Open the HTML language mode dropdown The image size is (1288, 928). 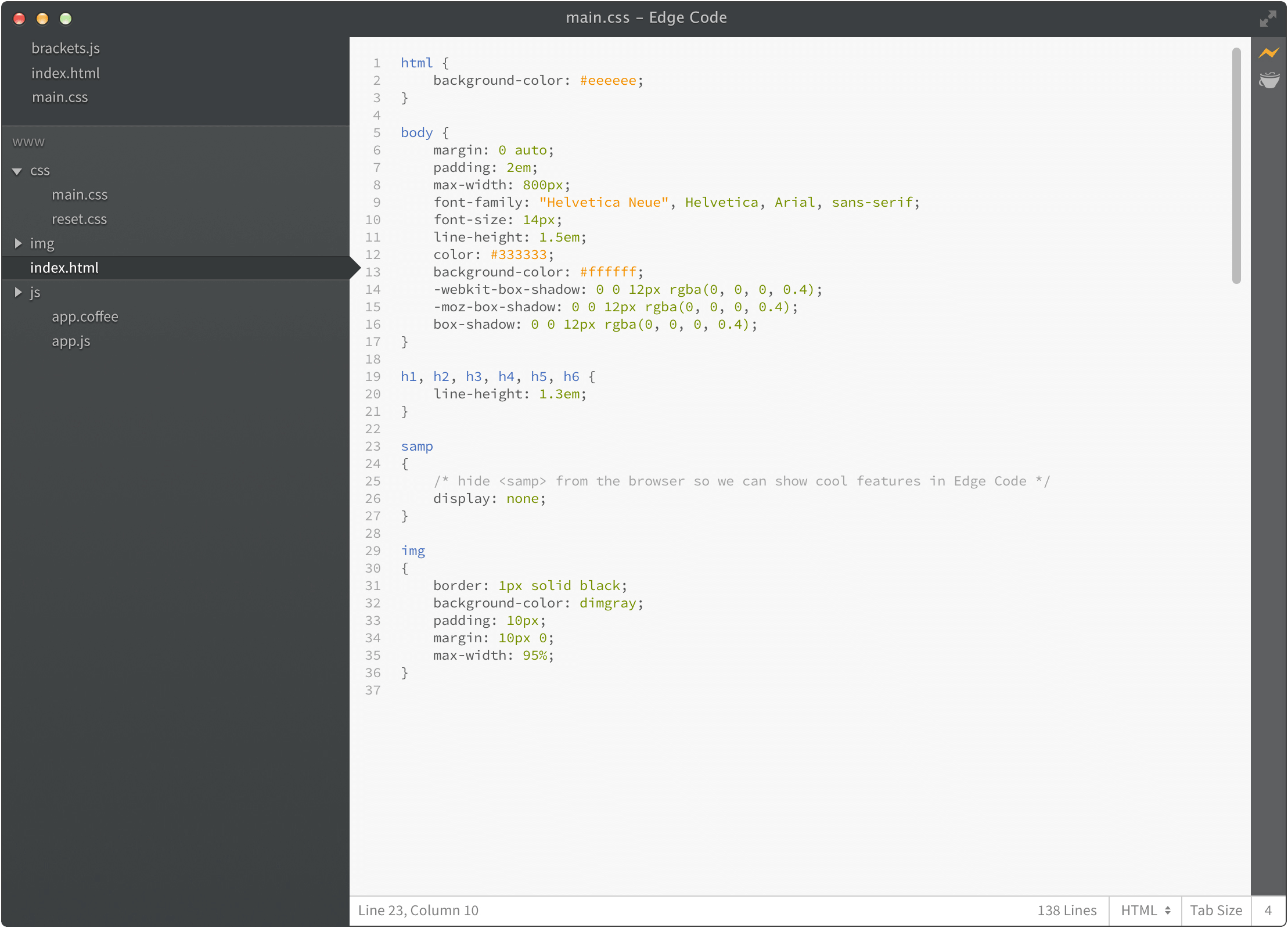click(1145, 910)
